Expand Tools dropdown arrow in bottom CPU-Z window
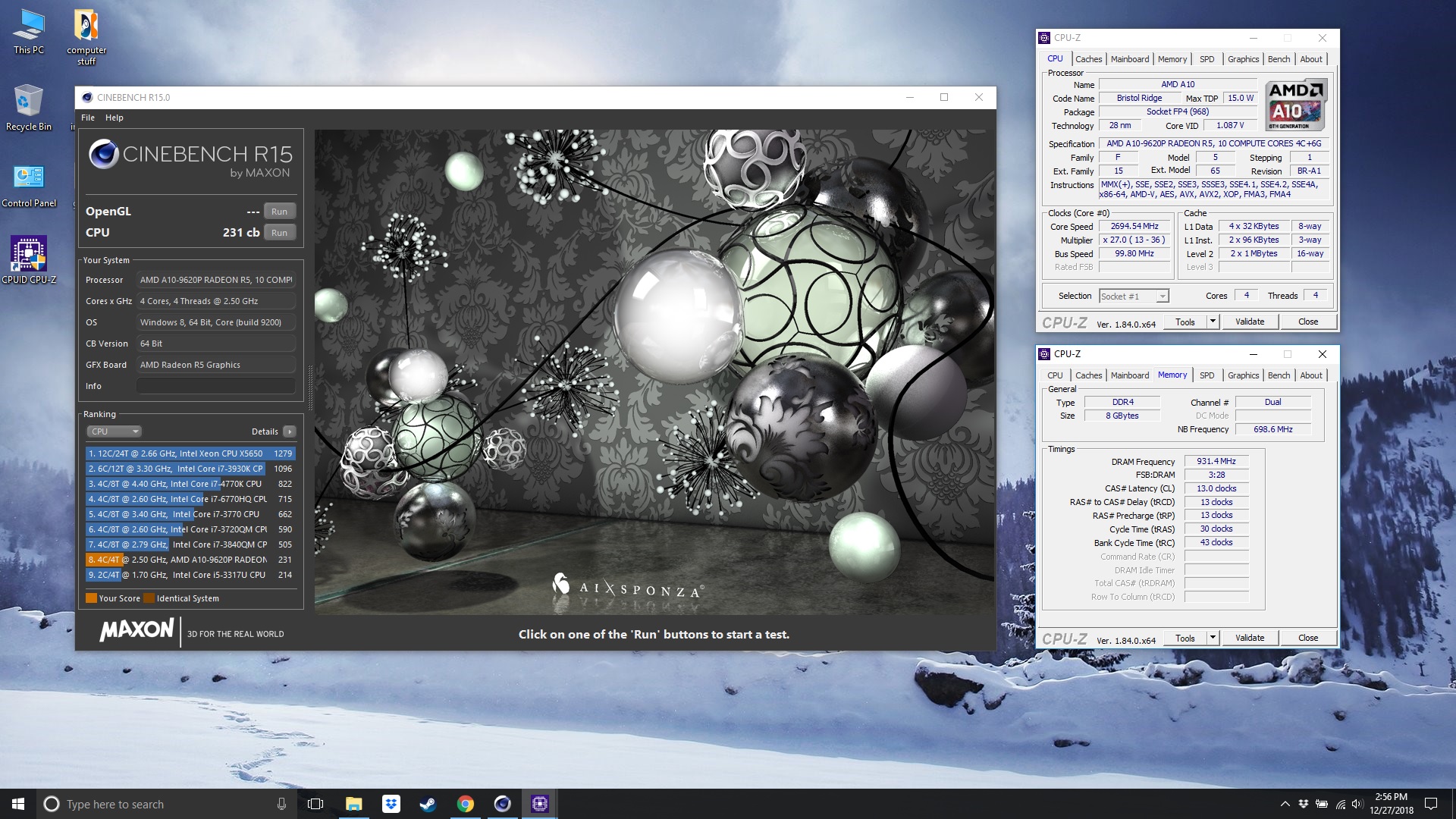 click(x=1213, y=638)
